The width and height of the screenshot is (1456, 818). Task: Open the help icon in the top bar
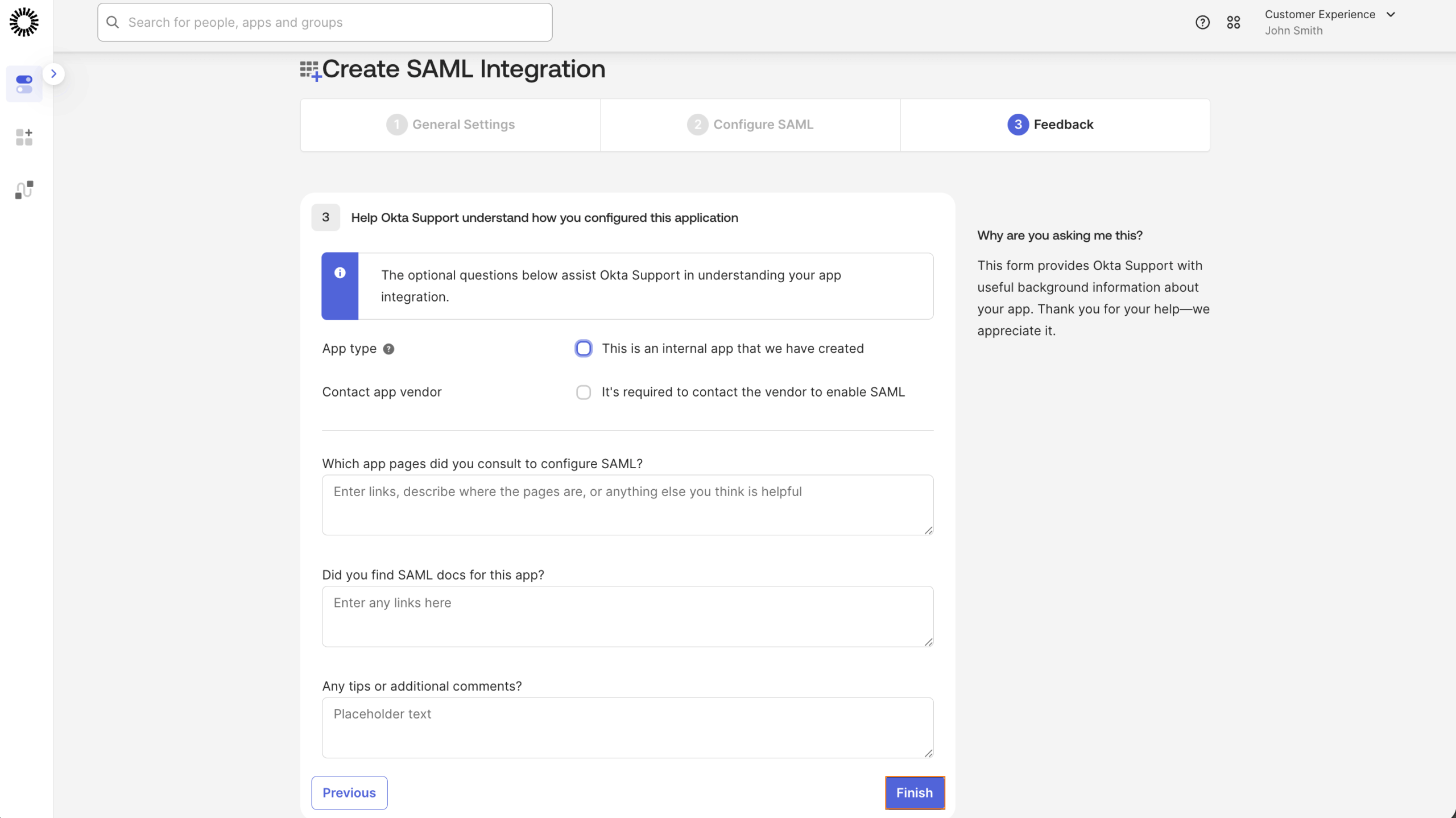[x=1202, y=22]
